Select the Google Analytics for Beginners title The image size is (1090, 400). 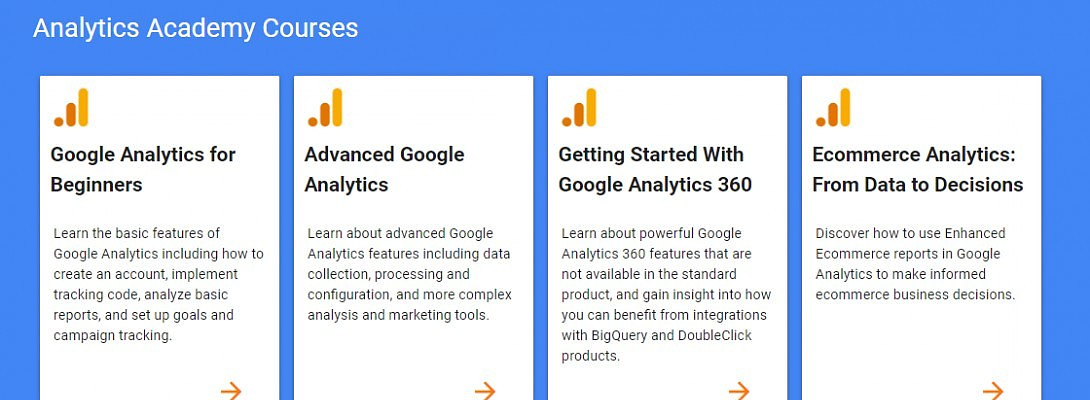coord(143,169)
